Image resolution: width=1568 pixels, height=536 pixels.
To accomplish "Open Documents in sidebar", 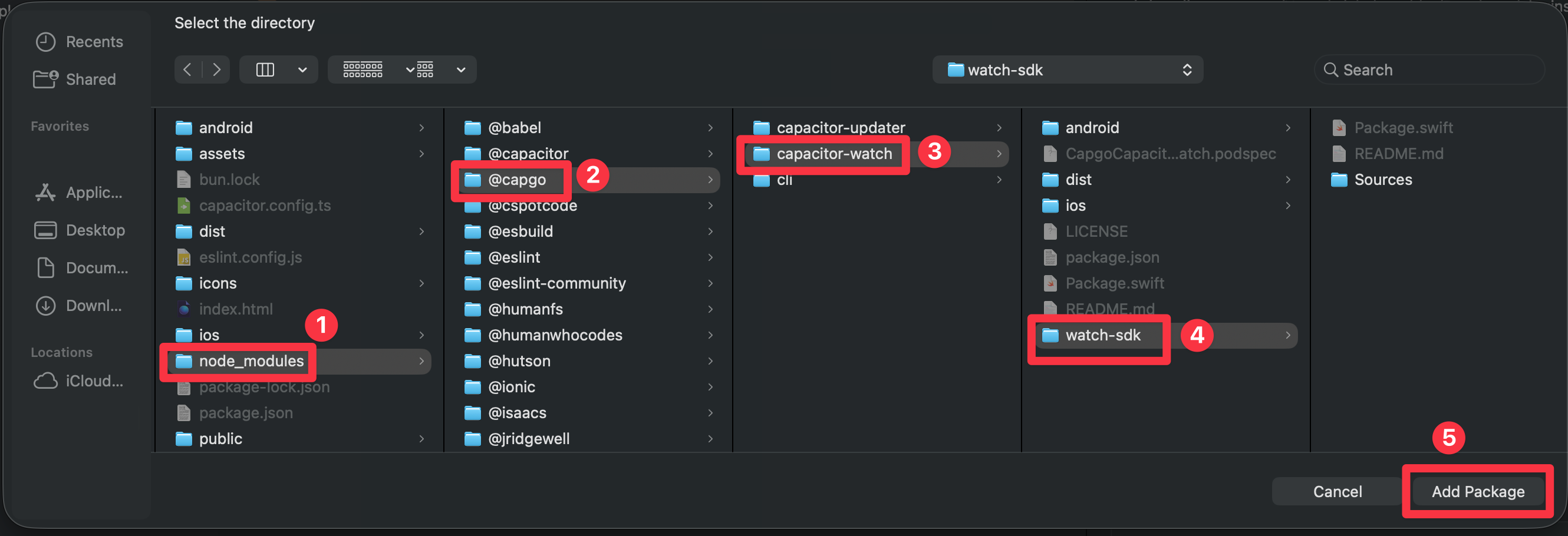I will pyautogui.click(x=81, y=269).
